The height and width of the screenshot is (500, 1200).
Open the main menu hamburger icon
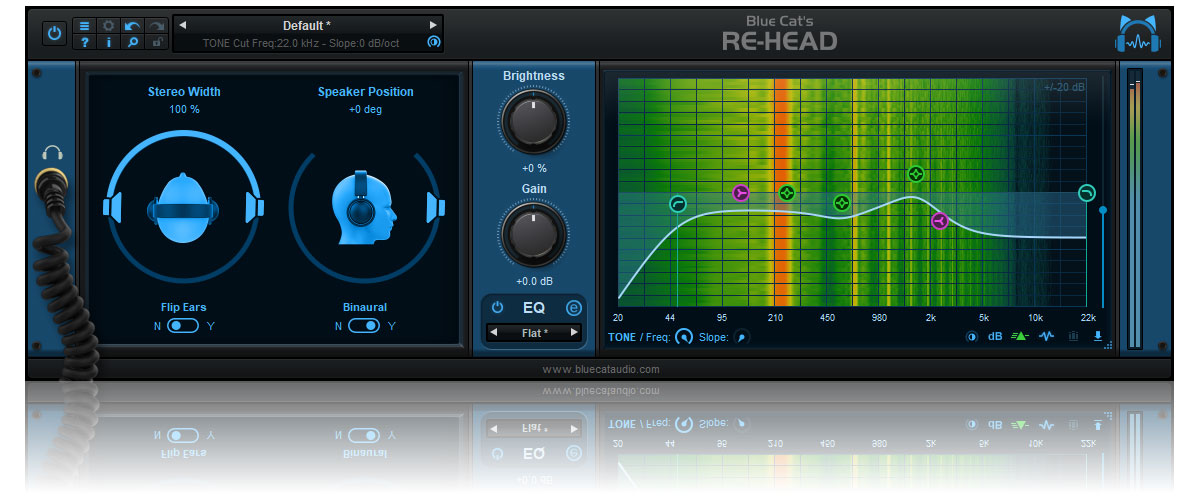(85, 25)
